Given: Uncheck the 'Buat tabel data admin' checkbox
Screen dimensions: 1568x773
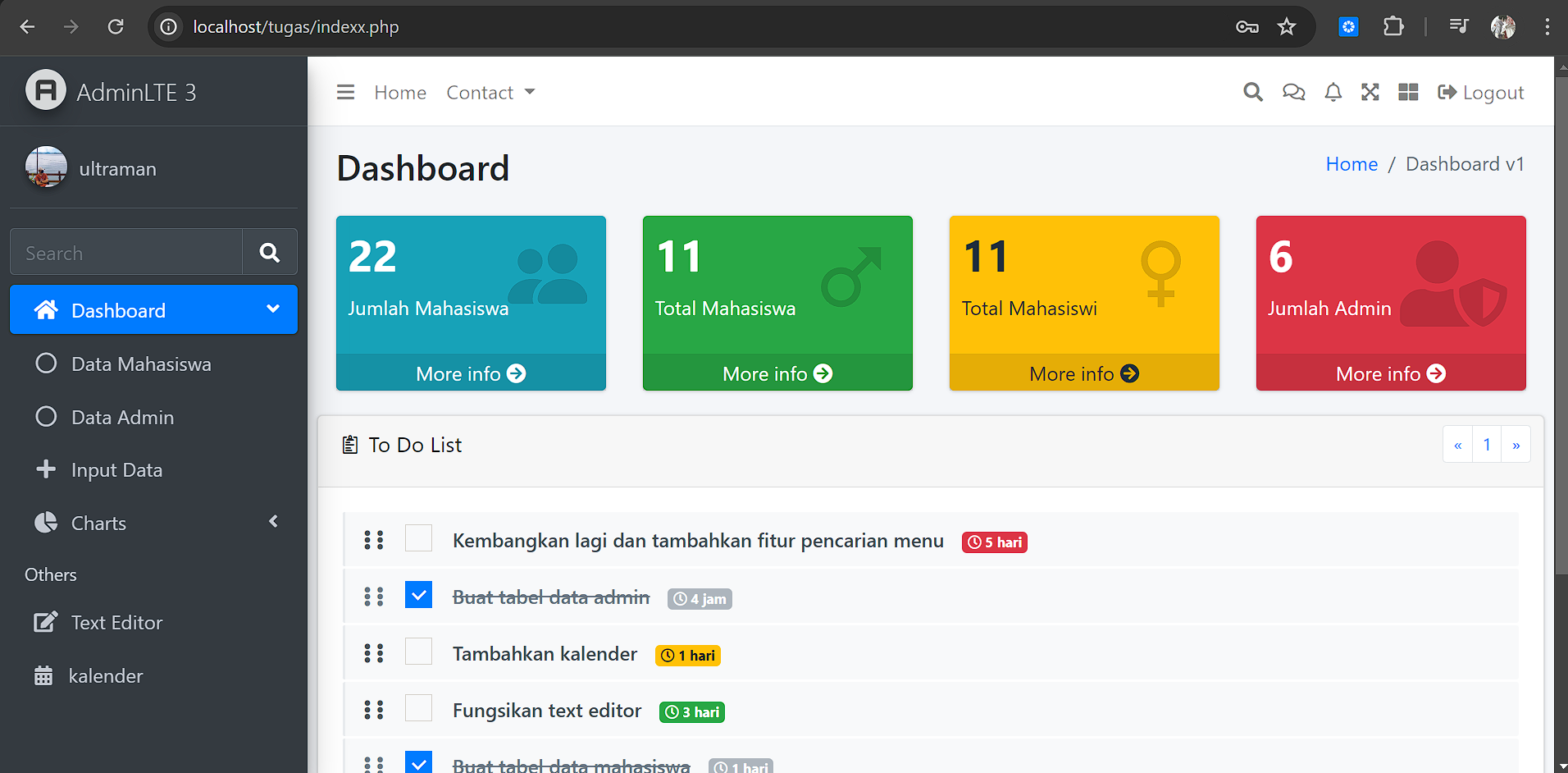Looking at the screenshot, I should point(418,595).
